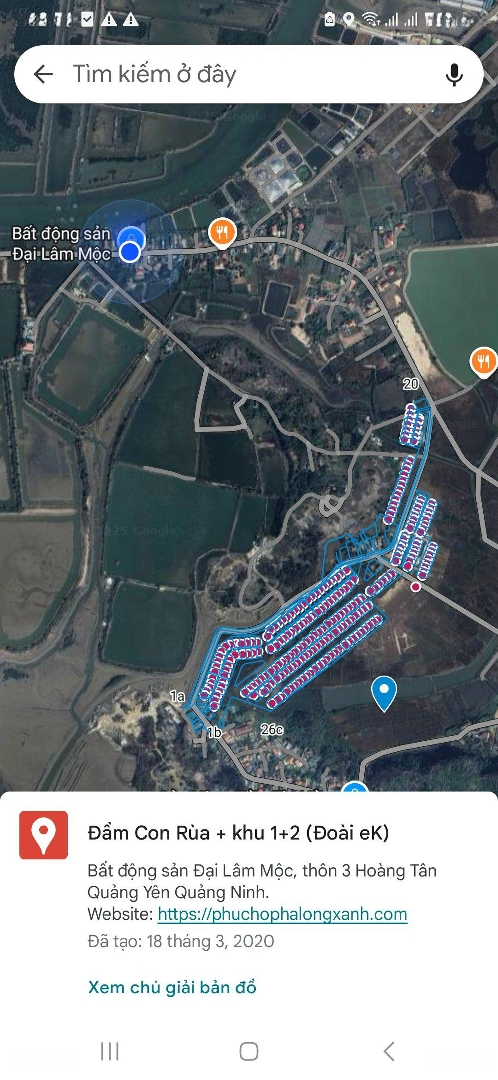This screenshot has width=498, height=1080.
Task: Open the orange restaurant marker near Đại Lâm Mộc
Action: coord(222,233)
